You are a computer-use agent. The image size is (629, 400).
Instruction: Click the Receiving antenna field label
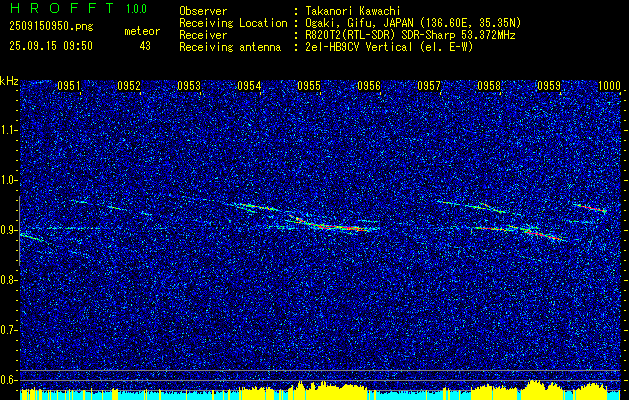[230, 47]
